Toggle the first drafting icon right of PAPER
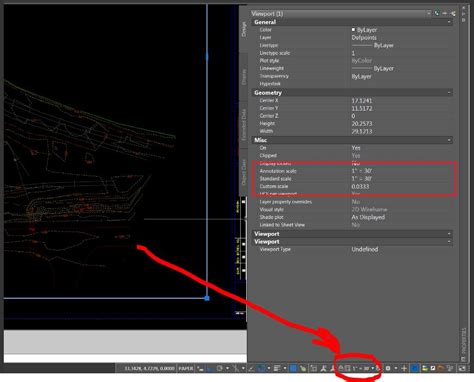The image size is (474, 382). [200, 368]
